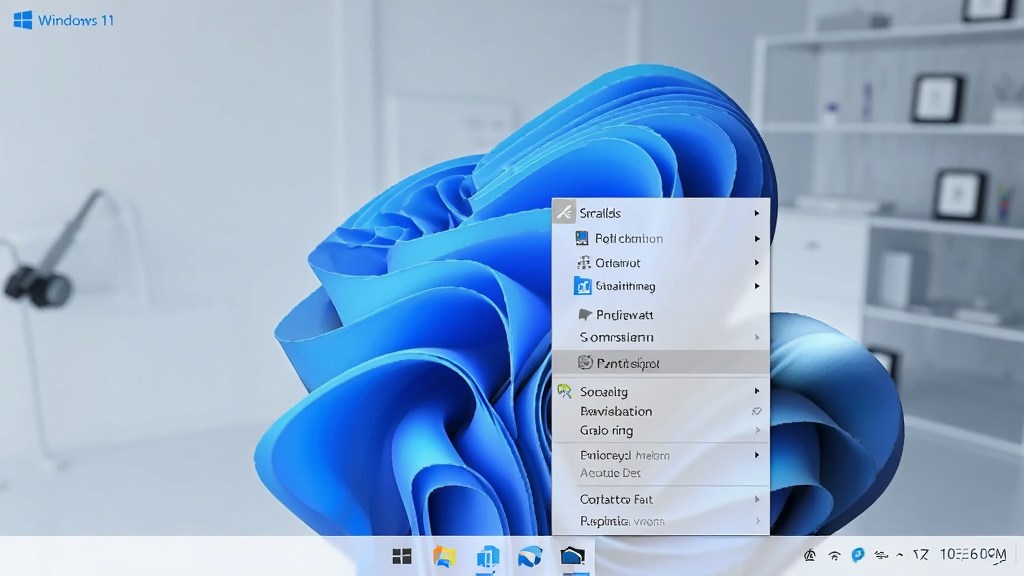
Task: Expand the Socasitg submenu arrow
Action: 757,391
